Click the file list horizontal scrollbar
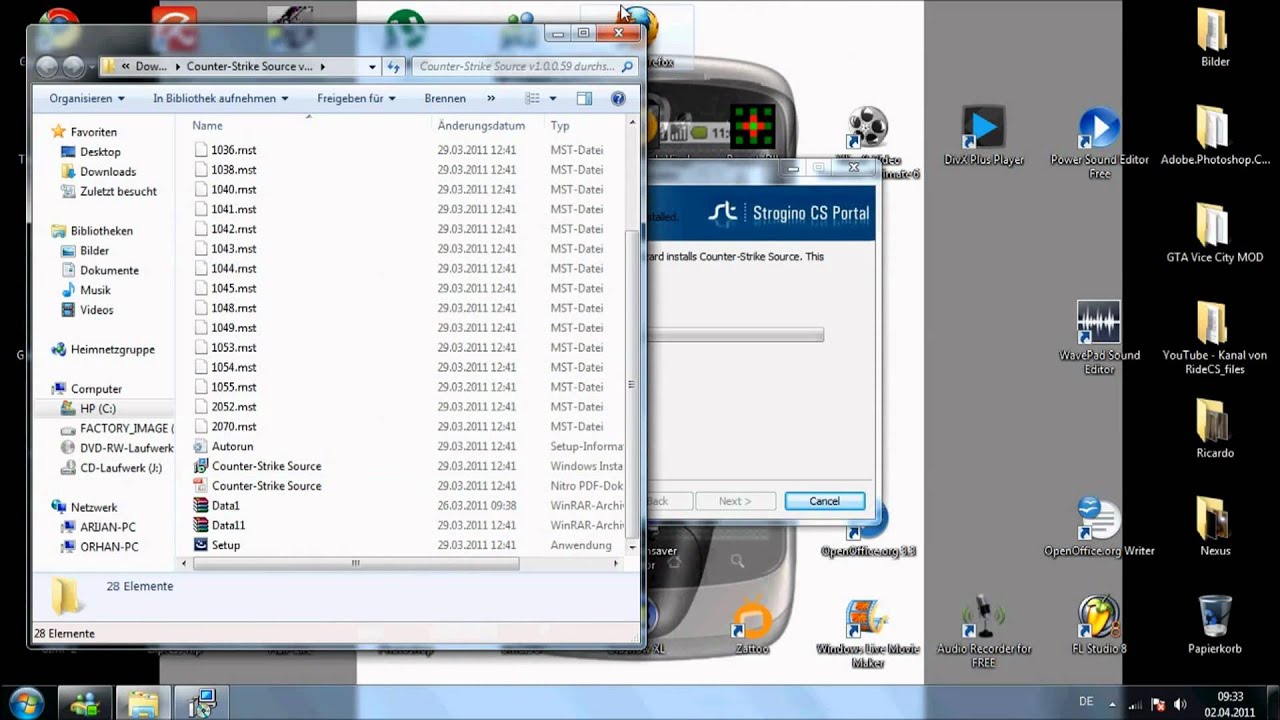This screenshot has height=720, width=1280. click(355, 563)
